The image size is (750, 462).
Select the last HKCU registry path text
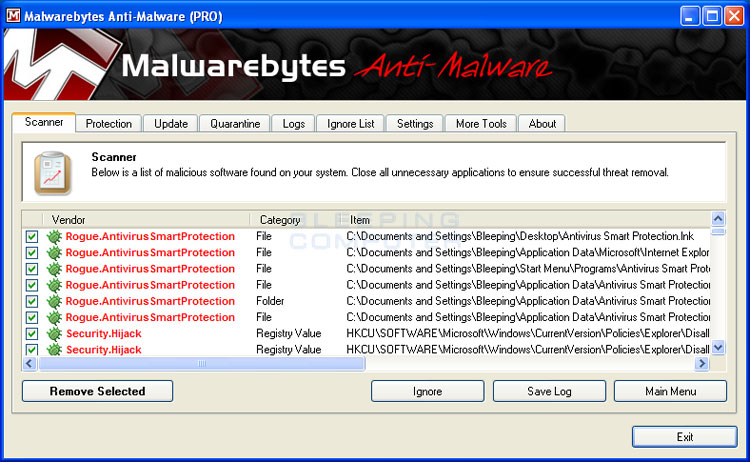point(528,350)
